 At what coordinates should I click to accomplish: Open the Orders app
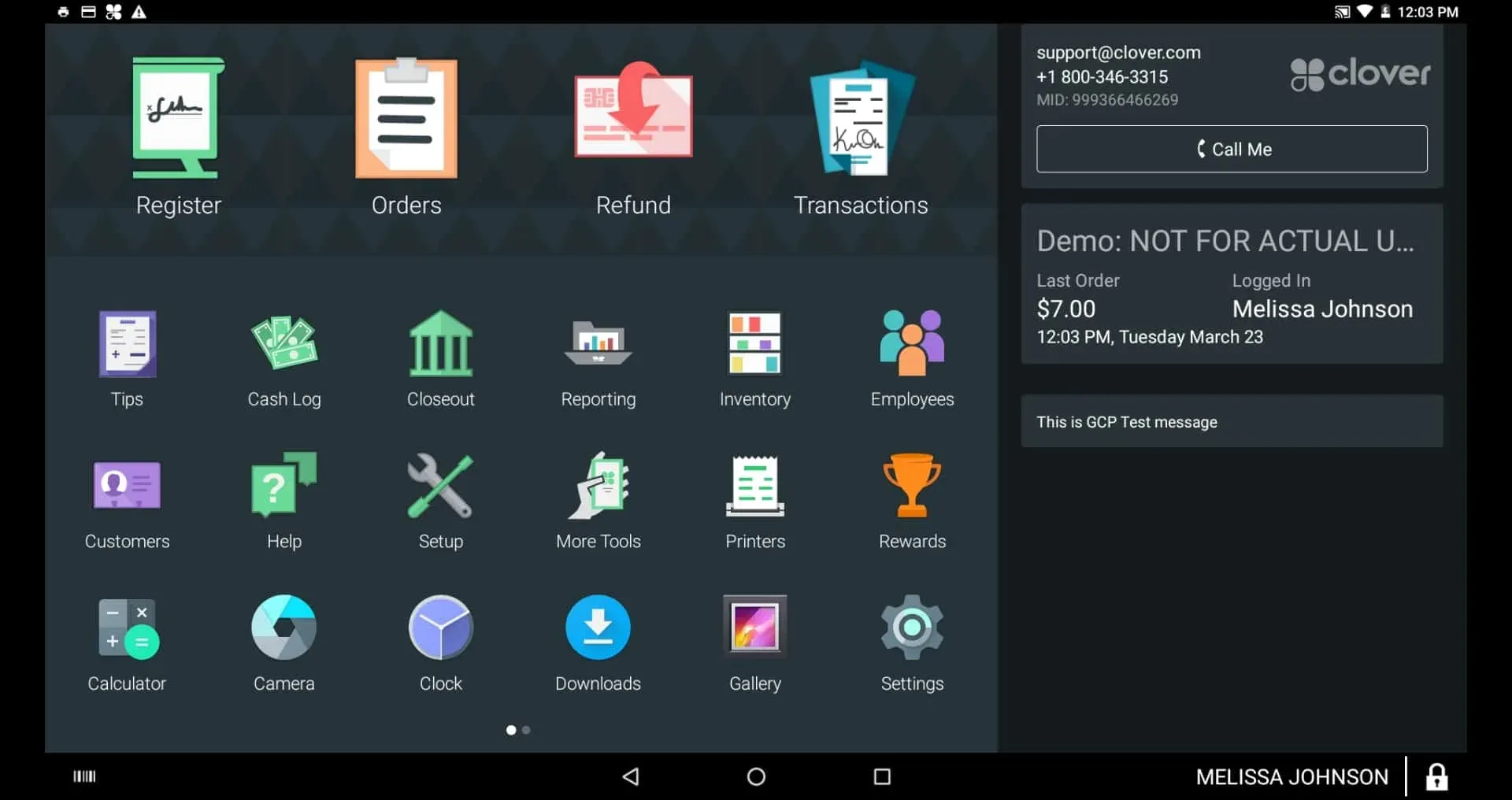pos(406,137)
